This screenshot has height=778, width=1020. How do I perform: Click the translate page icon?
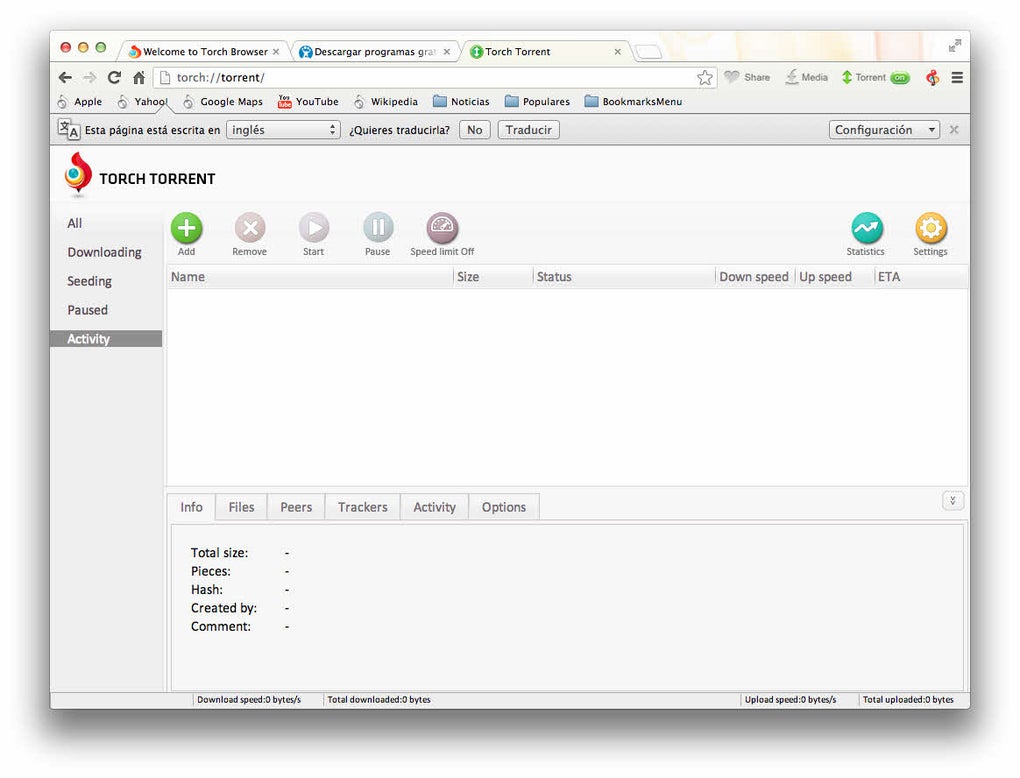pyautogui.click(x=68, y=129)
